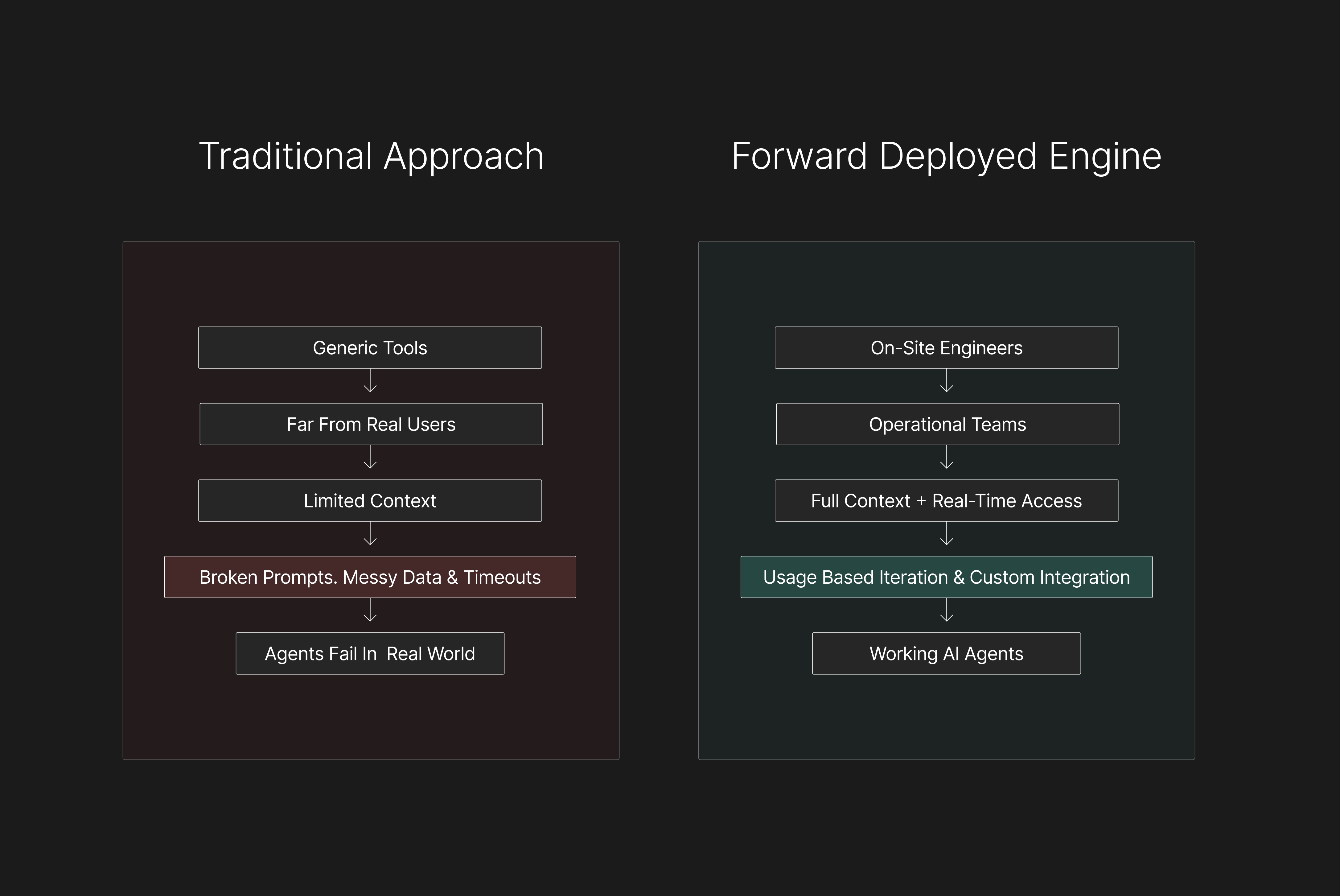Image resolution: width=1340 pixels, height=896 pixels.
Task: Select Full Context + Real-Time Access box
Action: (946, 501)
